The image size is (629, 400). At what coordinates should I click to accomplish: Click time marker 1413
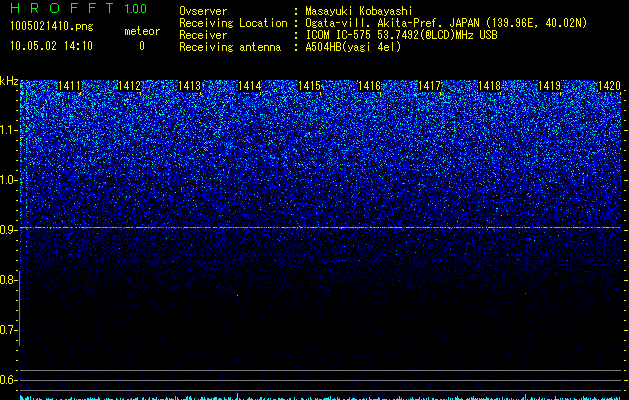point(189,86)
